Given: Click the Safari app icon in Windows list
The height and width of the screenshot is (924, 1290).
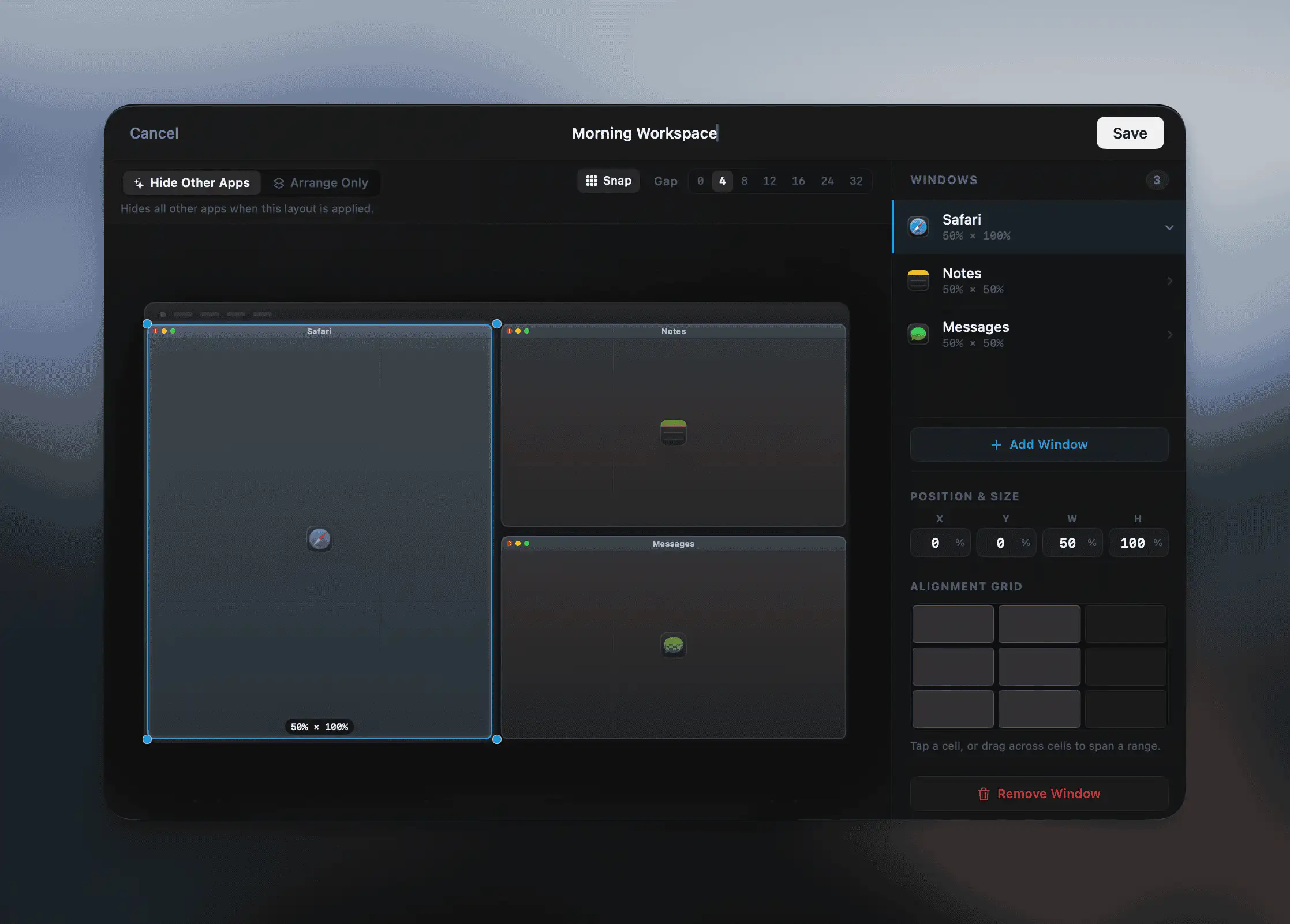Looking at the screenshot, I should point(918,227).
